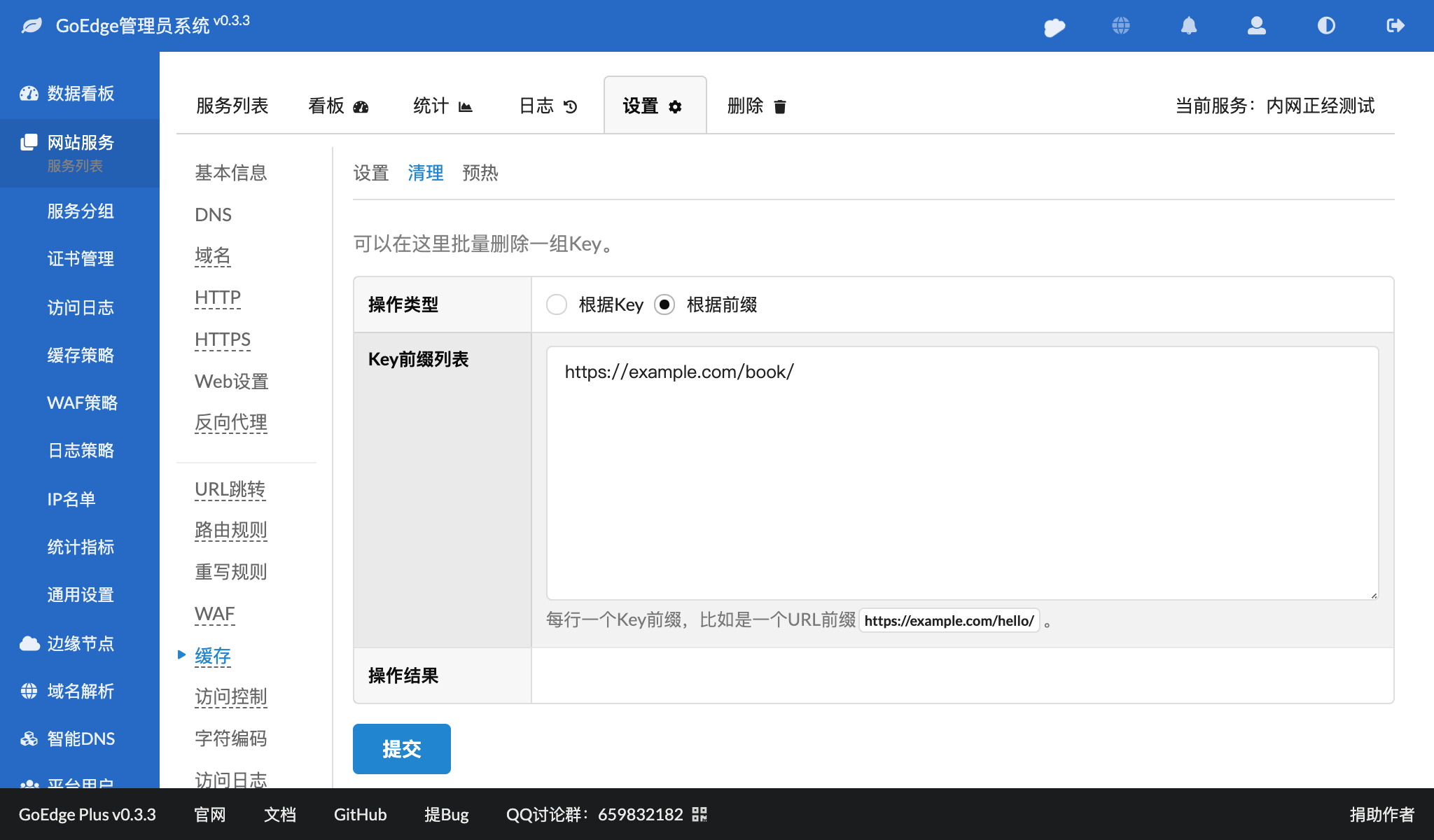The image size is (1434, 840).
Task: Toggle dark theme half-circle icon
Action: 1326,26
